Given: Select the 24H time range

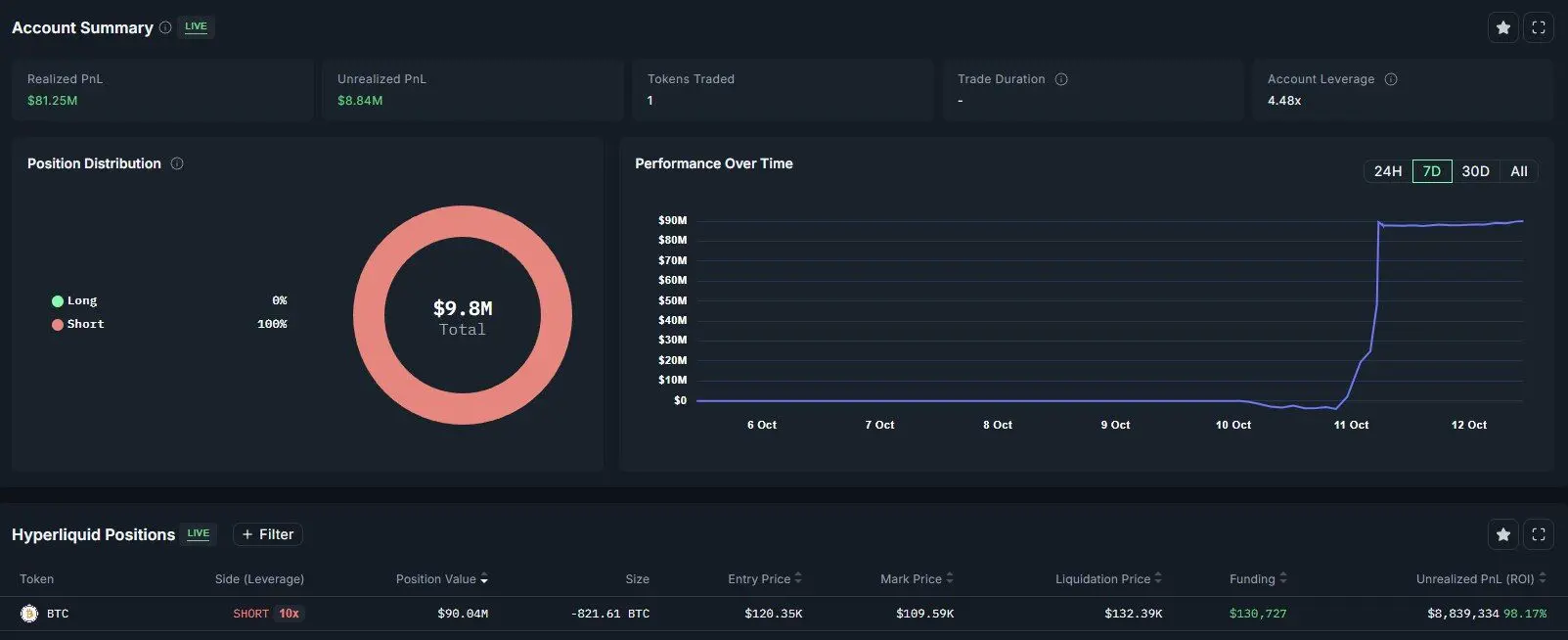Looking at the screenshot, I should coord(1387,171).
